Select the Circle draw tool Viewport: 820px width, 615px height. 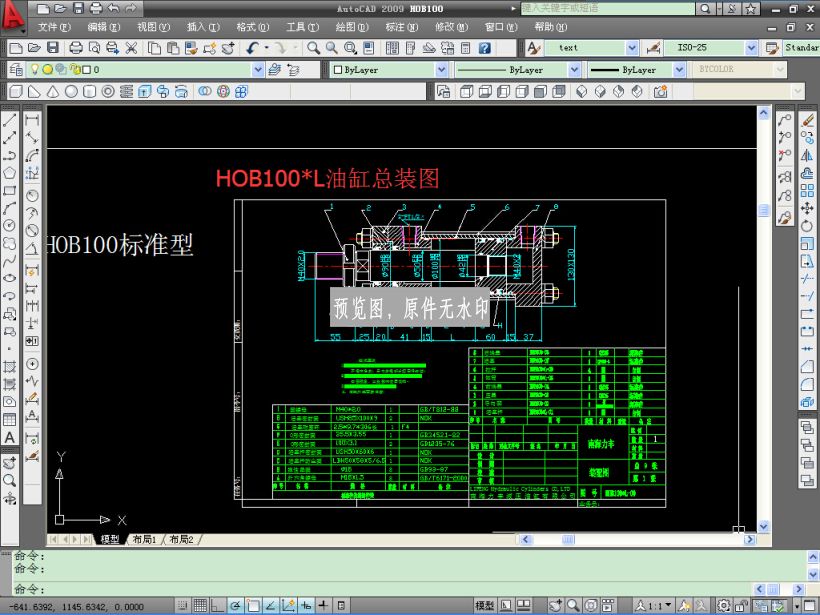(10, 225)
